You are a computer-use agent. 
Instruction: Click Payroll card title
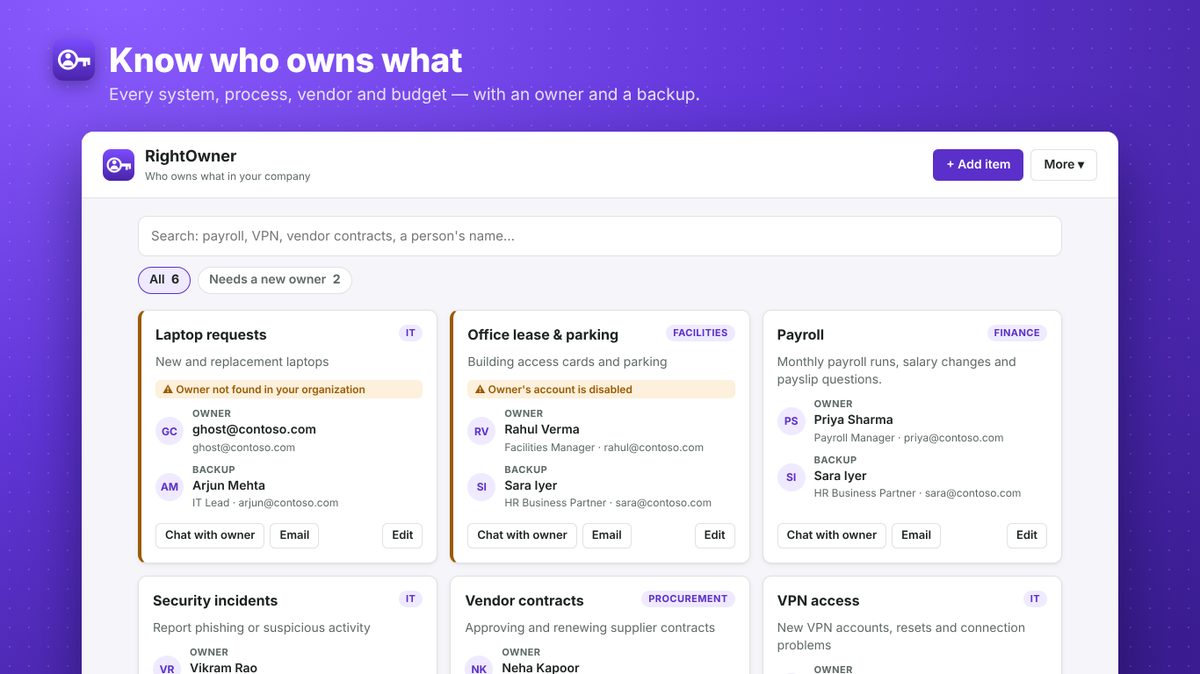pyautogui.click(x=800, y=335)
